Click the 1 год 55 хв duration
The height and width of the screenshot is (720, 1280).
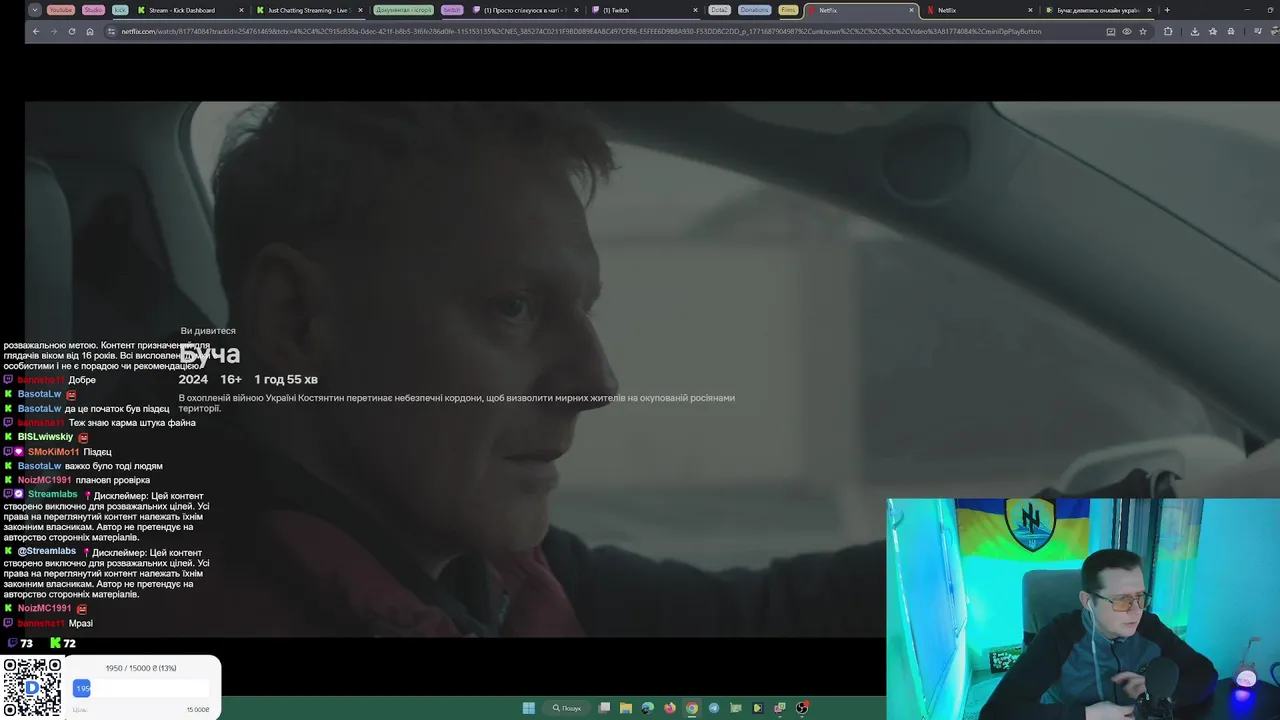click(286, 380)
